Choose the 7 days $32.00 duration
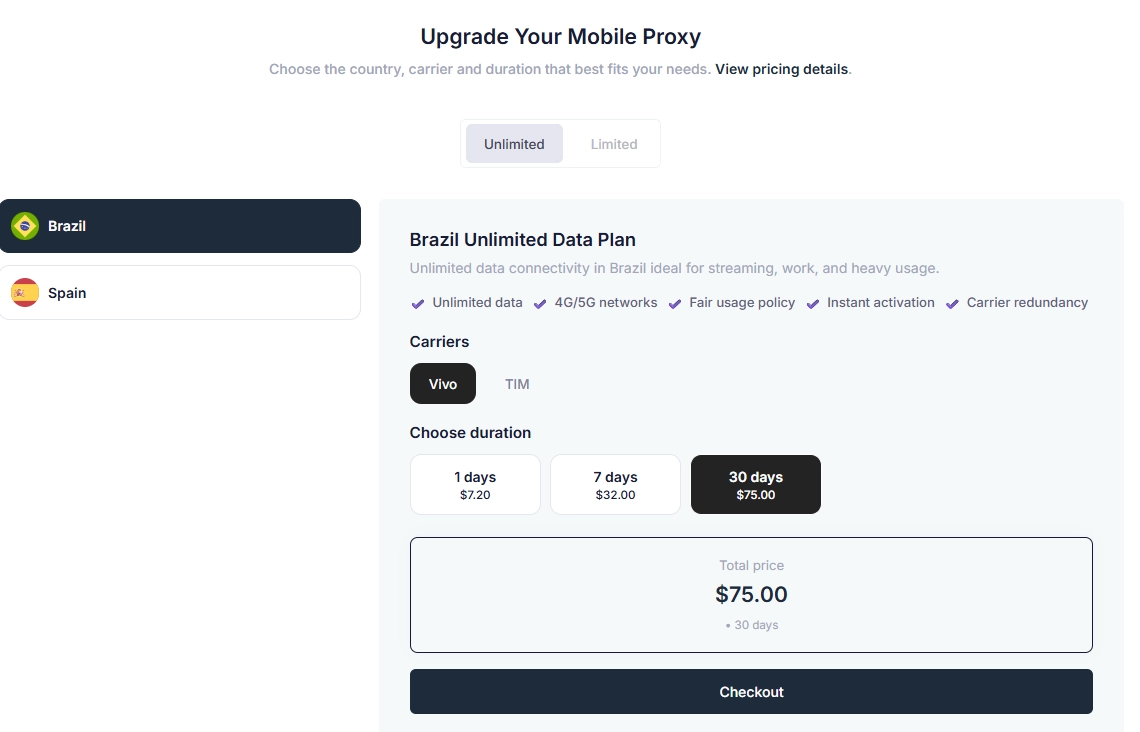This screenshot has width=1140, height=732. 615,485
